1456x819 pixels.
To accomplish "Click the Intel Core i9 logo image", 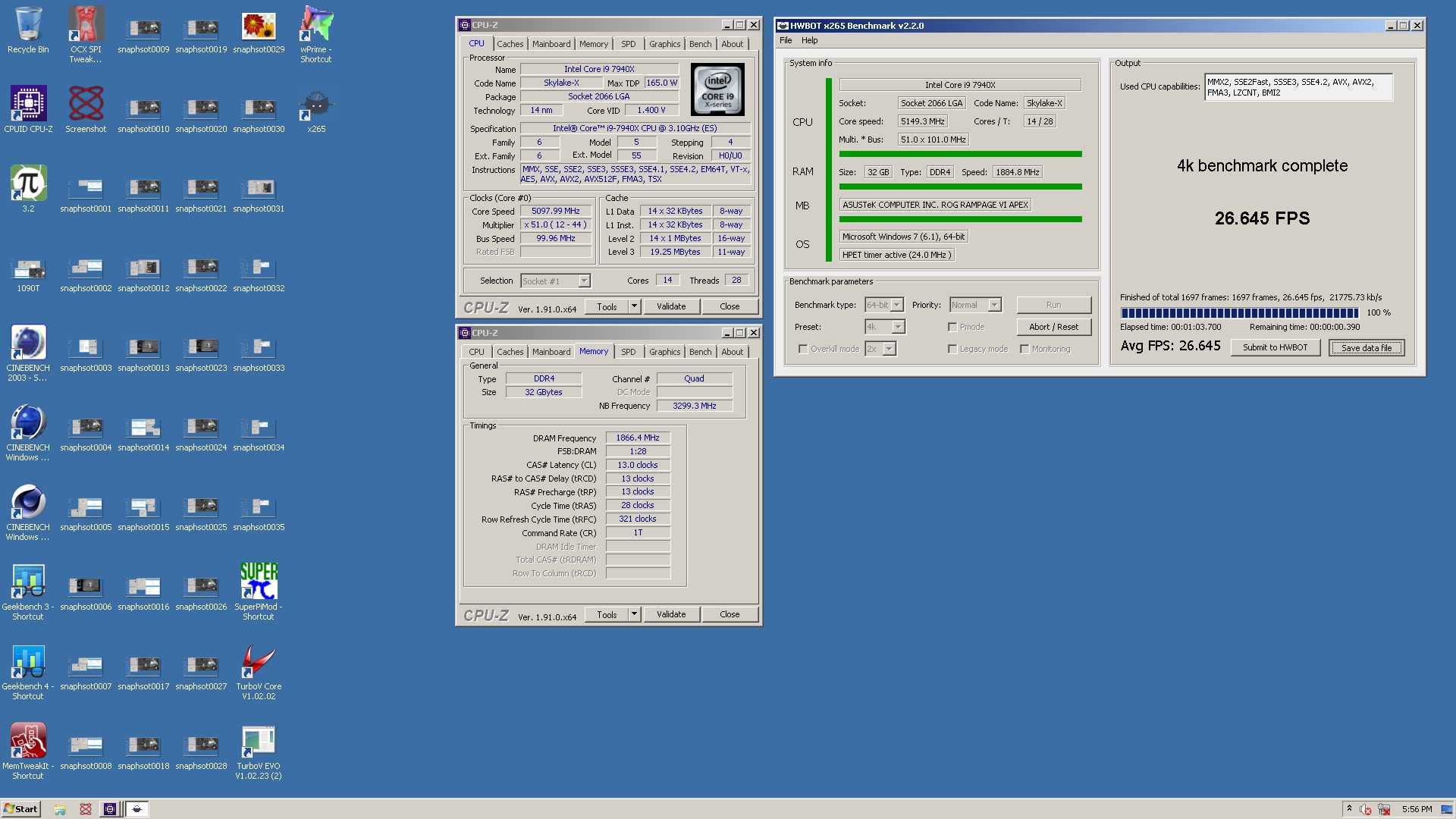I will (x=718, y=89).
